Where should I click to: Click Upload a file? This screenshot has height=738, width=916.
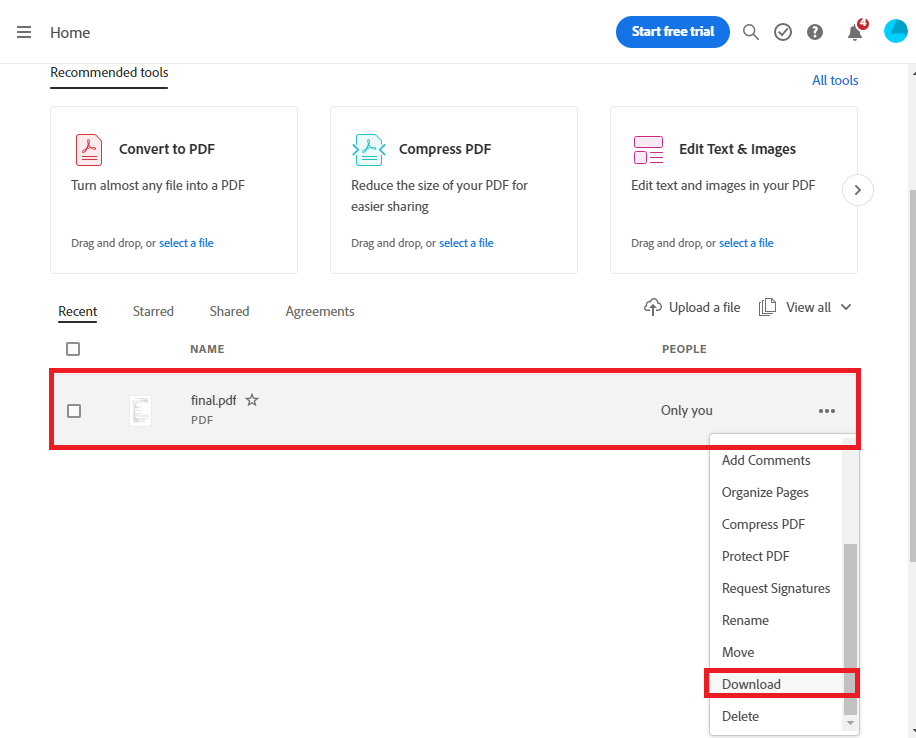692,307
